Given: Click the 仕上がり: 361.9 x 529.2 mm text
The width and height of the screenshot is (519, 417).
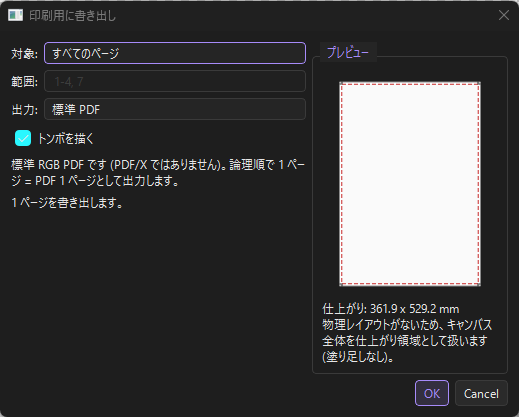Looking at the screenshot, I should [391, 309].
